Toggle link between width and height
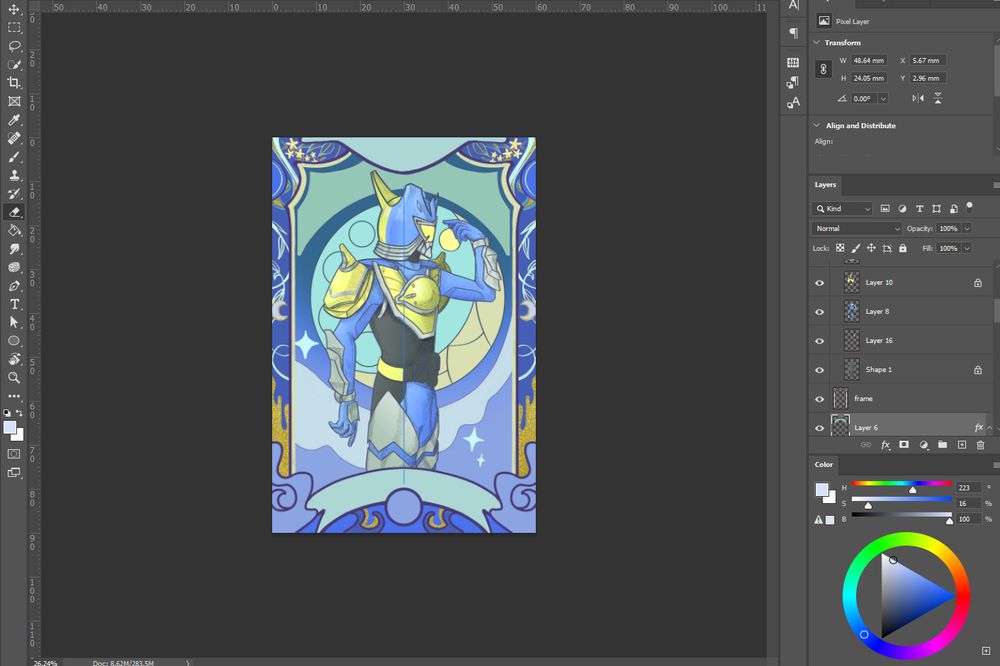The width and height of the screenshot is (1000, 666). point(823,70)
